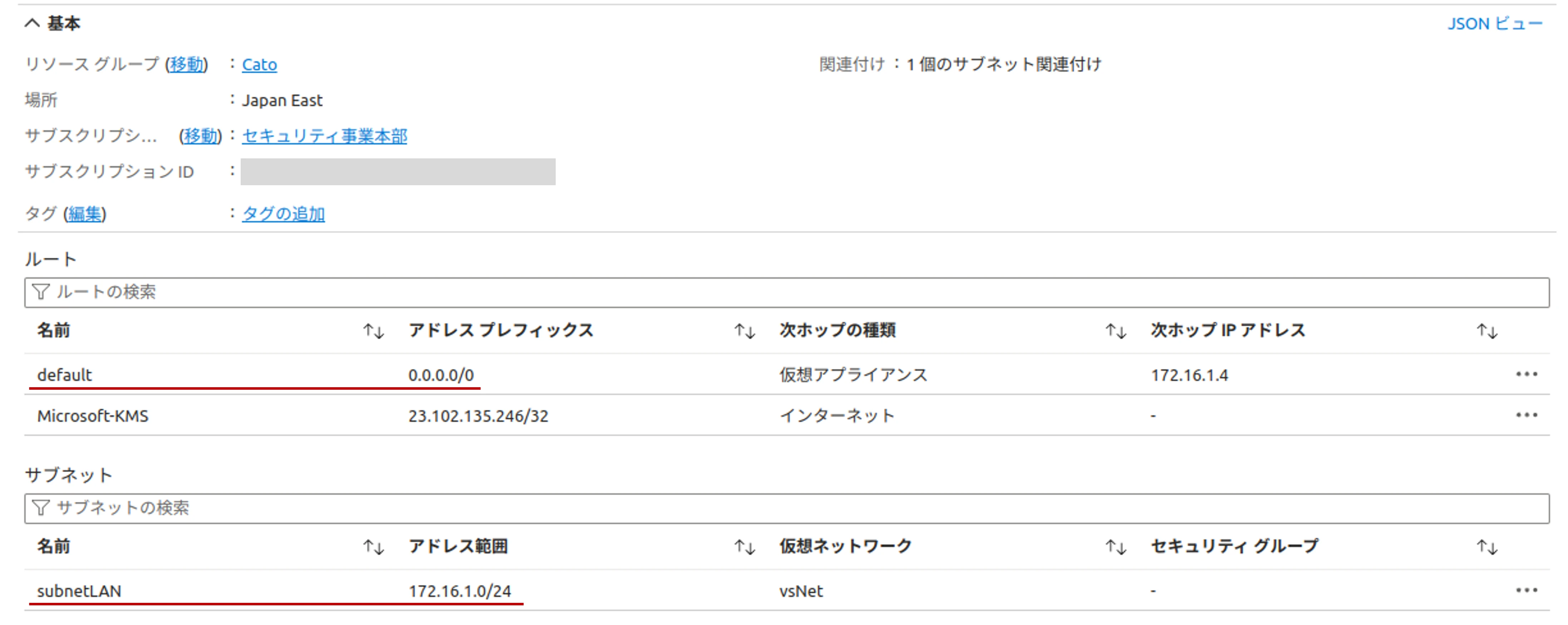Open more options for Microsoft-KMS route
This screenshot has width=1568, height=625.
1526,415
